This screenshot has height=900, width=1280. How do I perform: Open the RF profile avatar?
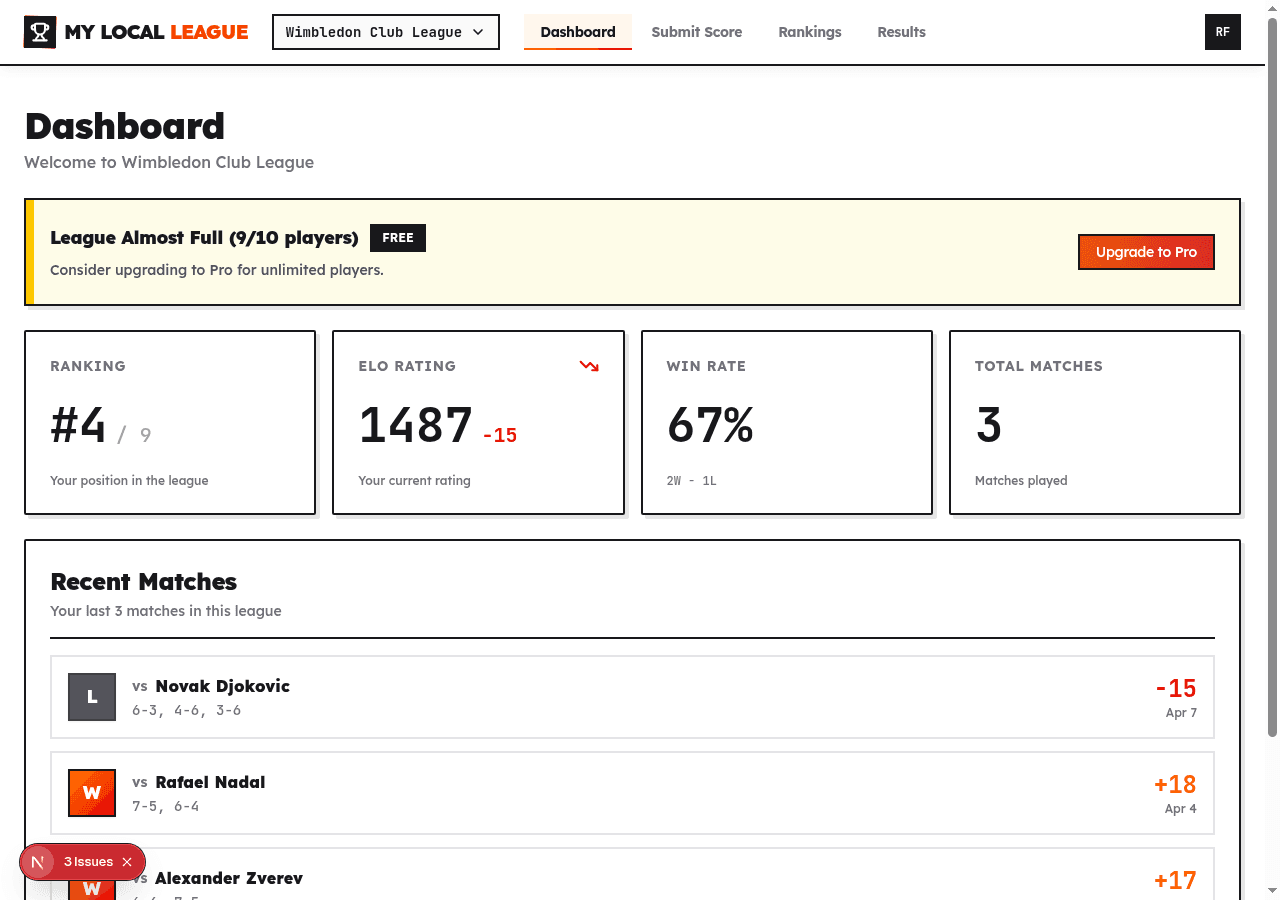(1222, 31)
